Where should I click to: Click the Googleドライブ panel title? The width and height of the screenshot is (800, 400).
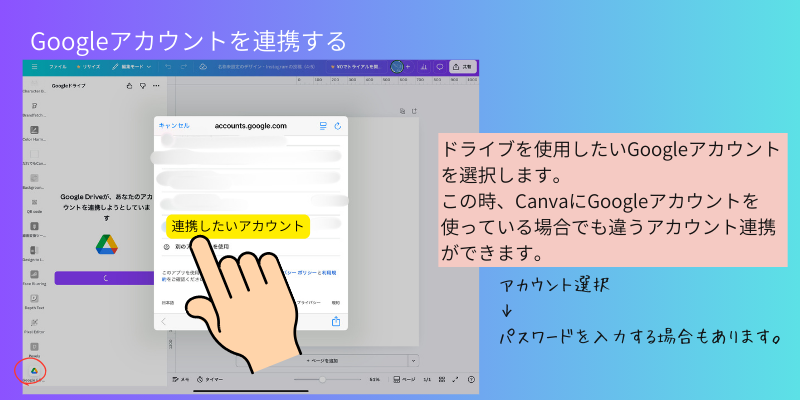68,86
